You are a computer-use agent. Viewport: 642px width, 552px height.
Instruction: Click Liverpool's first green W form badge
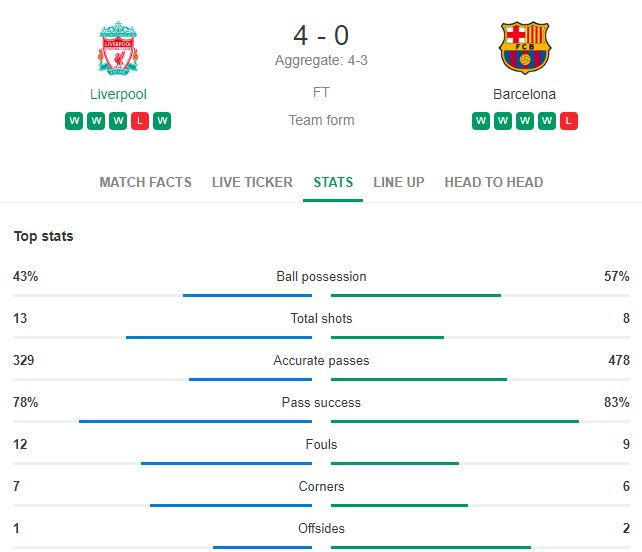pos(74,121)
